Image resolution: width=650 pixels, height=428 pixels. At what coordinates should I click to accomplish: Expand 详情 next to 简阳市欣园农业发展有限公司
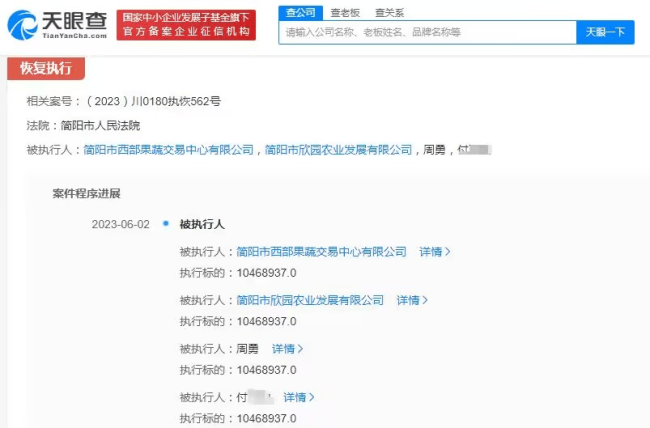click(412, 300)
